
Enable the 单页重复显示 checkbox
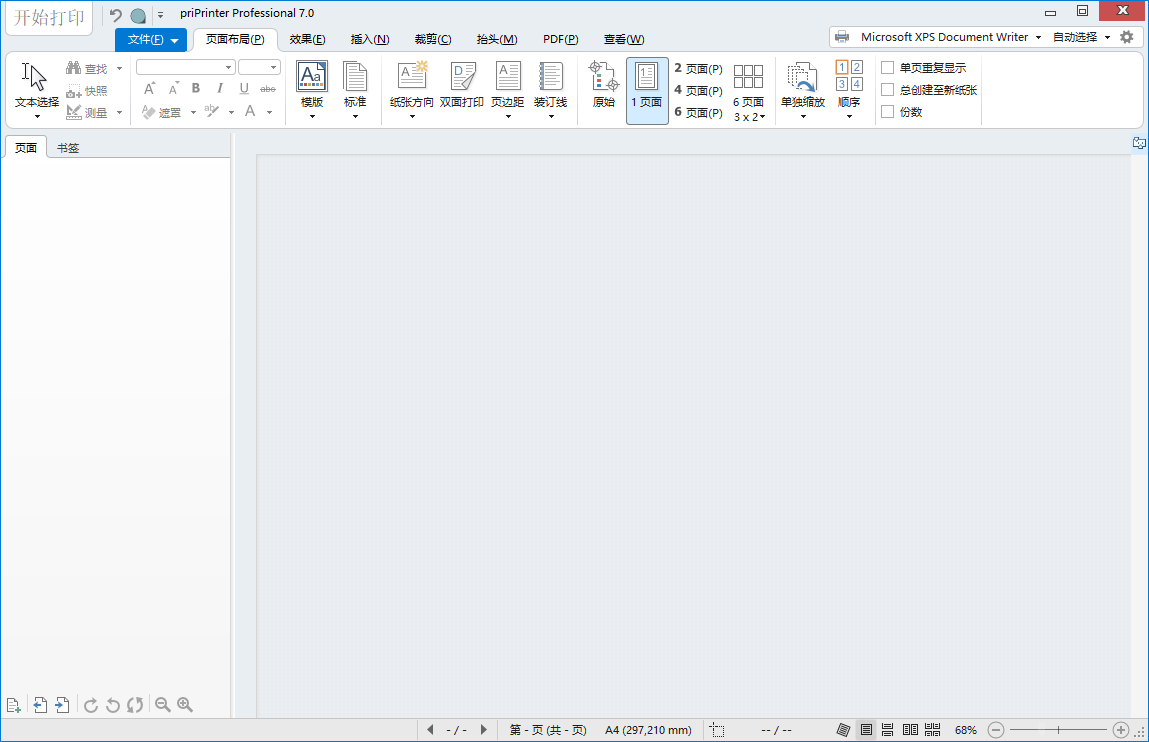[887, 68]
